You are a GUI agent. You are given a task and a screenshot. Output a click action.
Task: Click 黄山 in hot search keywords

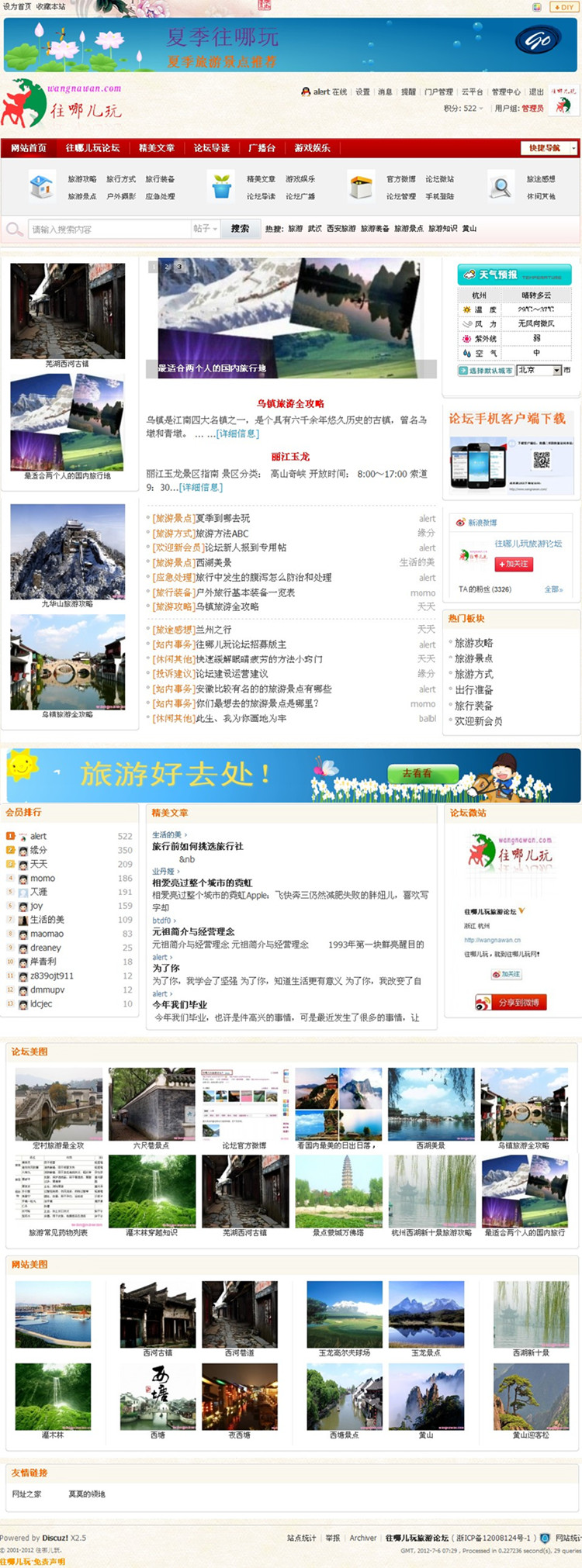click(x=469, y=229)
